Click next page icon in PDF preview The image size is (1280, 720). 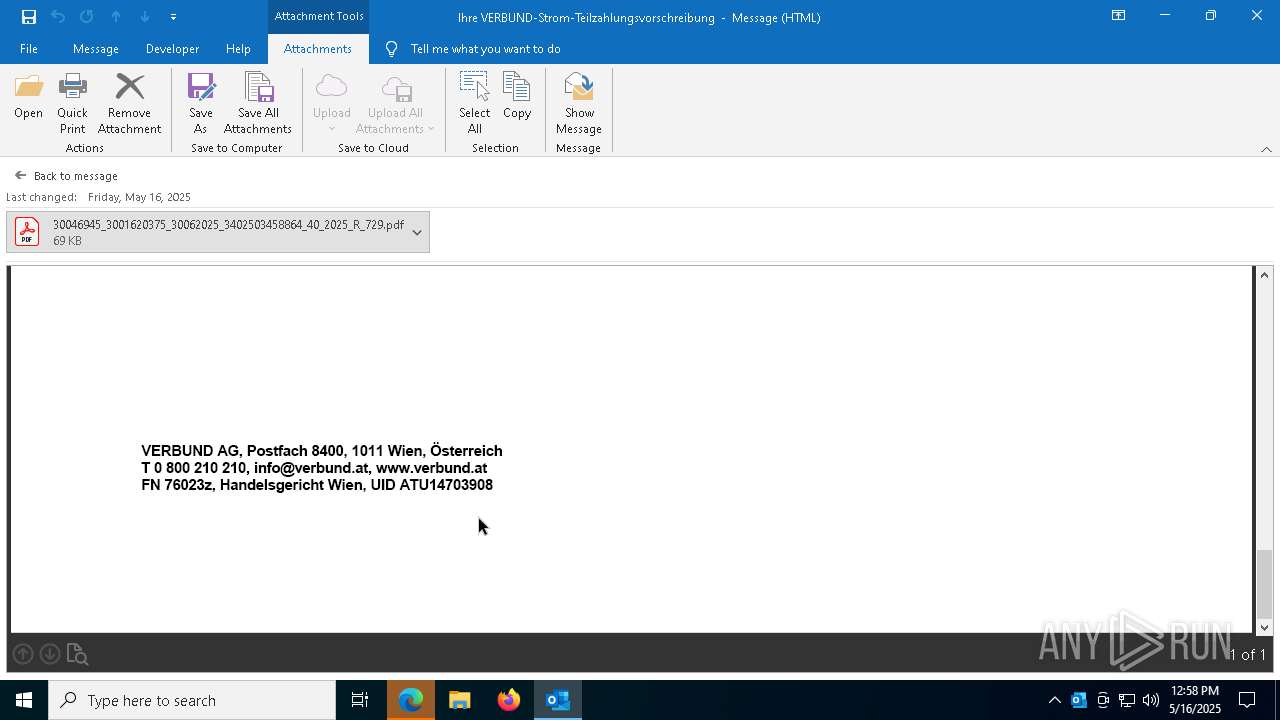pos(50,654)
